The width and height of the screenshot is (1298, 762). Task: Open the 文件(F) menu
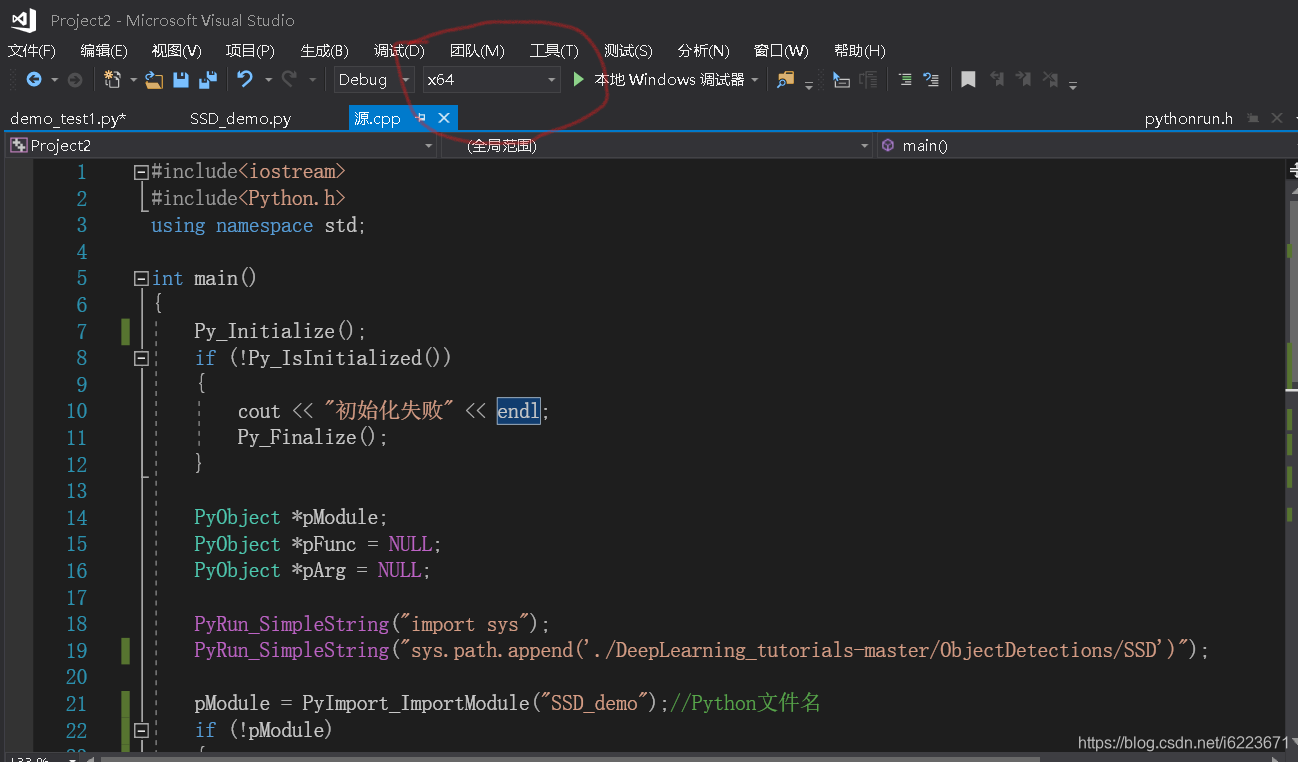tap(32, 51)
